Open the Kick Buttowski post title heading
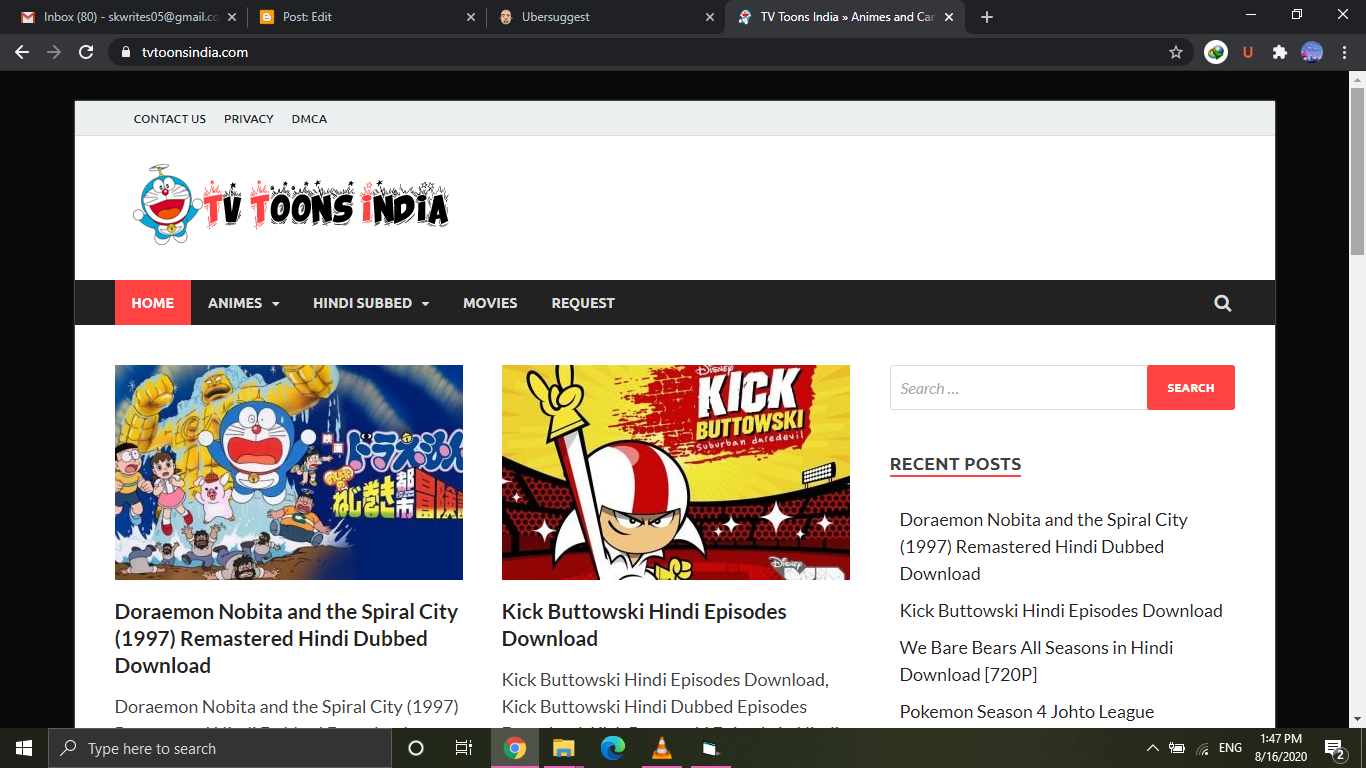 tap(644, 625)
